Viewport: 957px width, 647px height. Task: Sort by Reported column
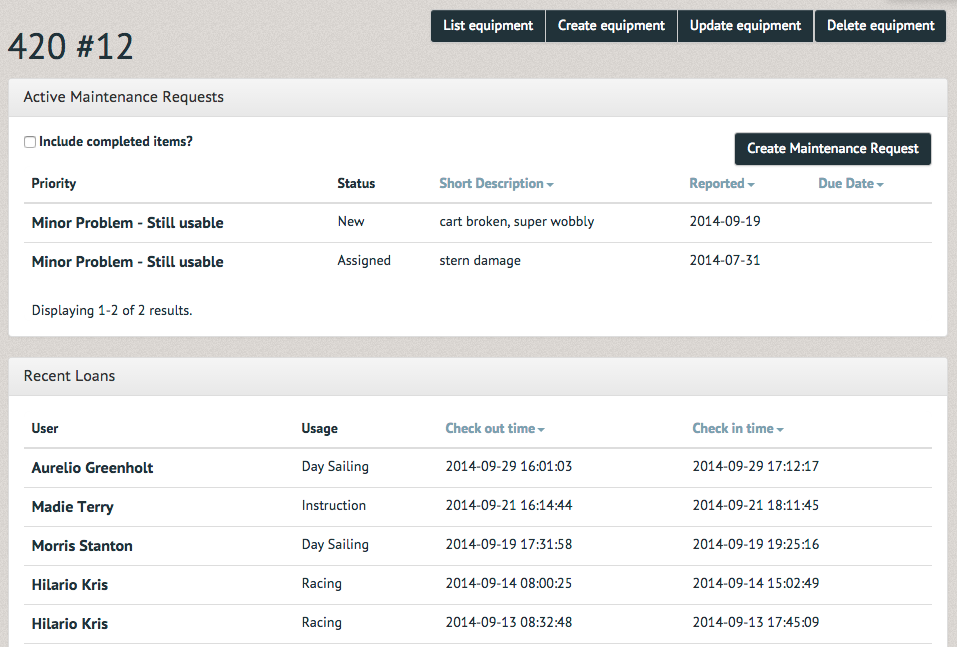coord(721,184)
